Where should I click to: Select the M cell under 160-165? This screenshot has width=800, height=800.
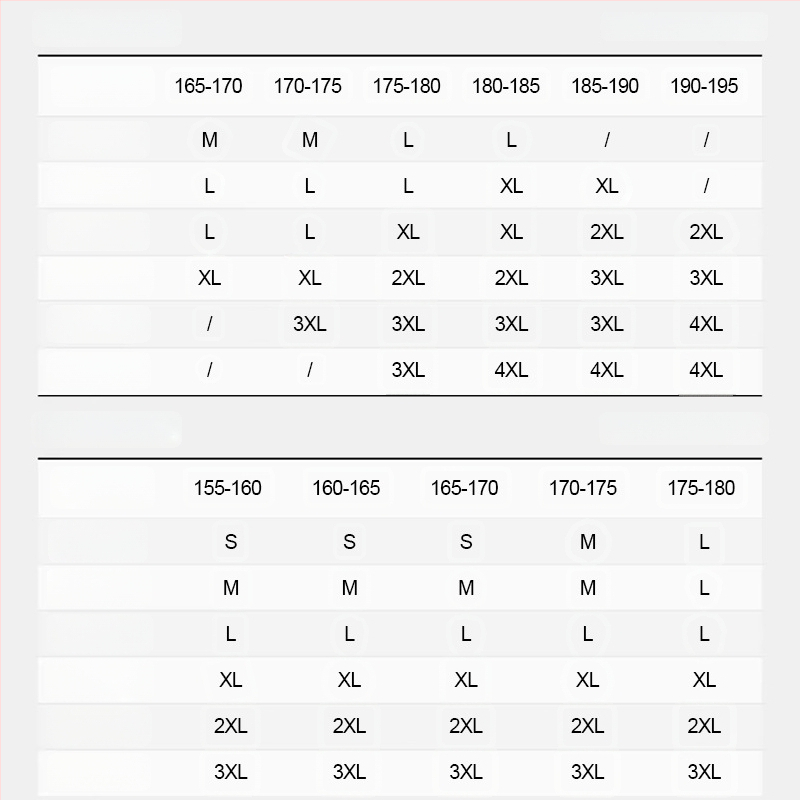pyautogui.click(x=349, y=588)
